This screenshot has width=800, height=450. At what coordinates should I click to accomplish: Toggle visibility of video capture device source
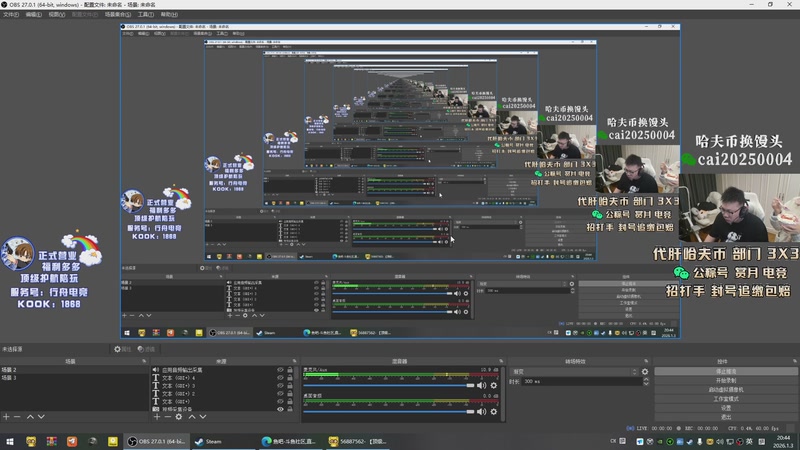point(280,409)
